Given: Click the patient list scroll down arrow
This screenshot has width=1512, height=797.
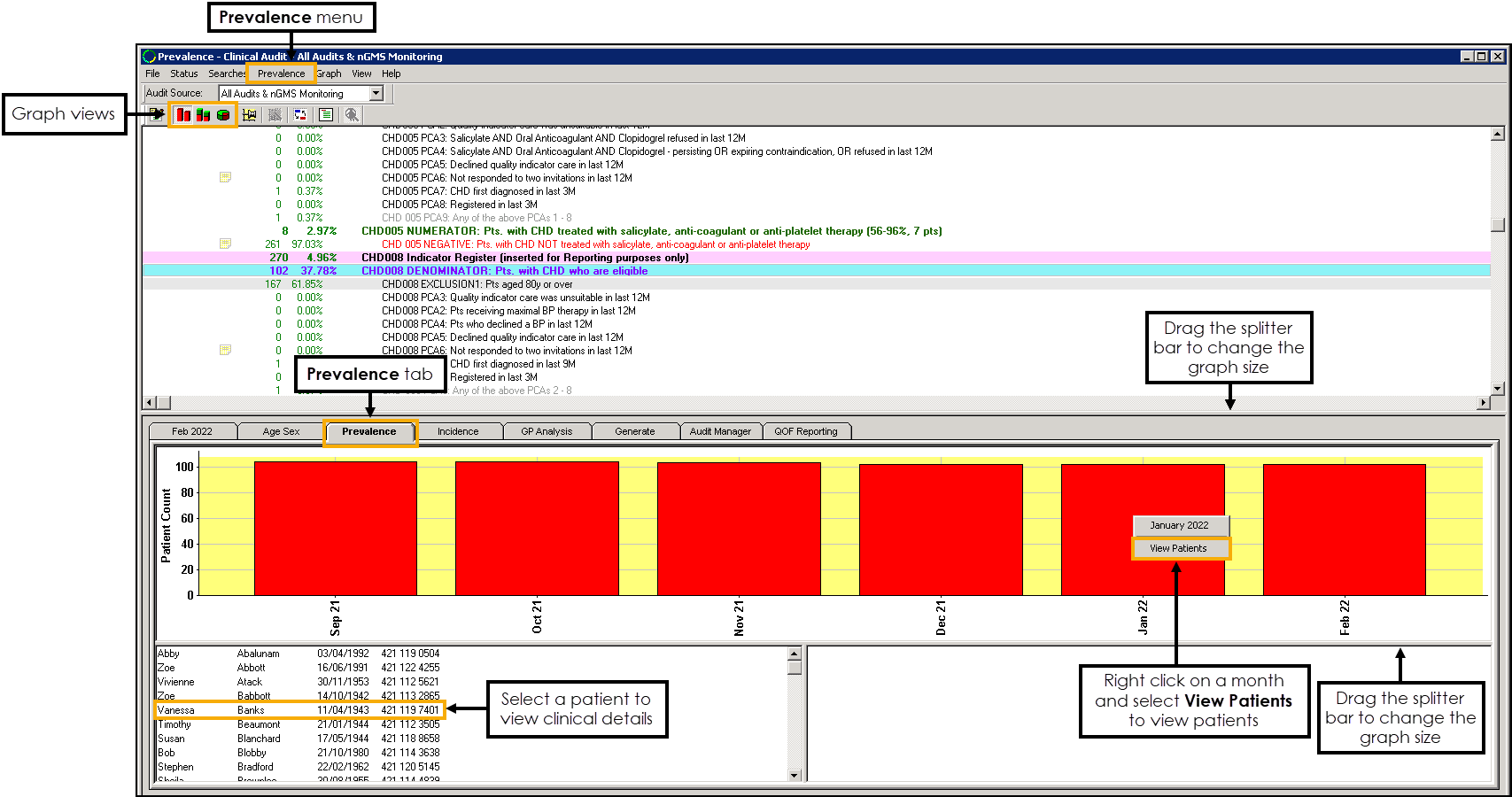Looking at the screenshot, I should 794,775.
